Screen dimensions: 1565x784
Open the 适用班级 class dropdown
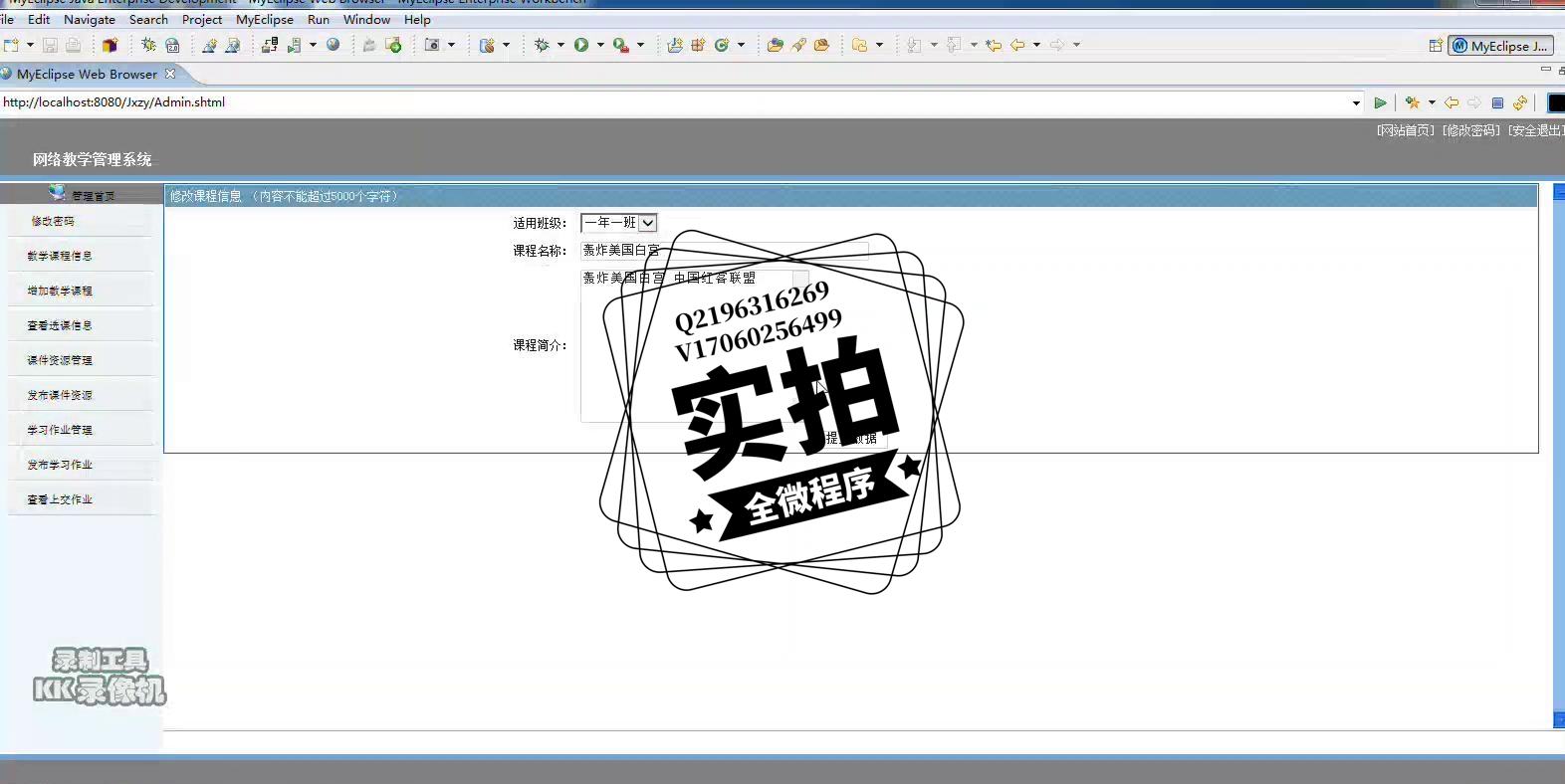pyautogui.click(x=619, y=223)
